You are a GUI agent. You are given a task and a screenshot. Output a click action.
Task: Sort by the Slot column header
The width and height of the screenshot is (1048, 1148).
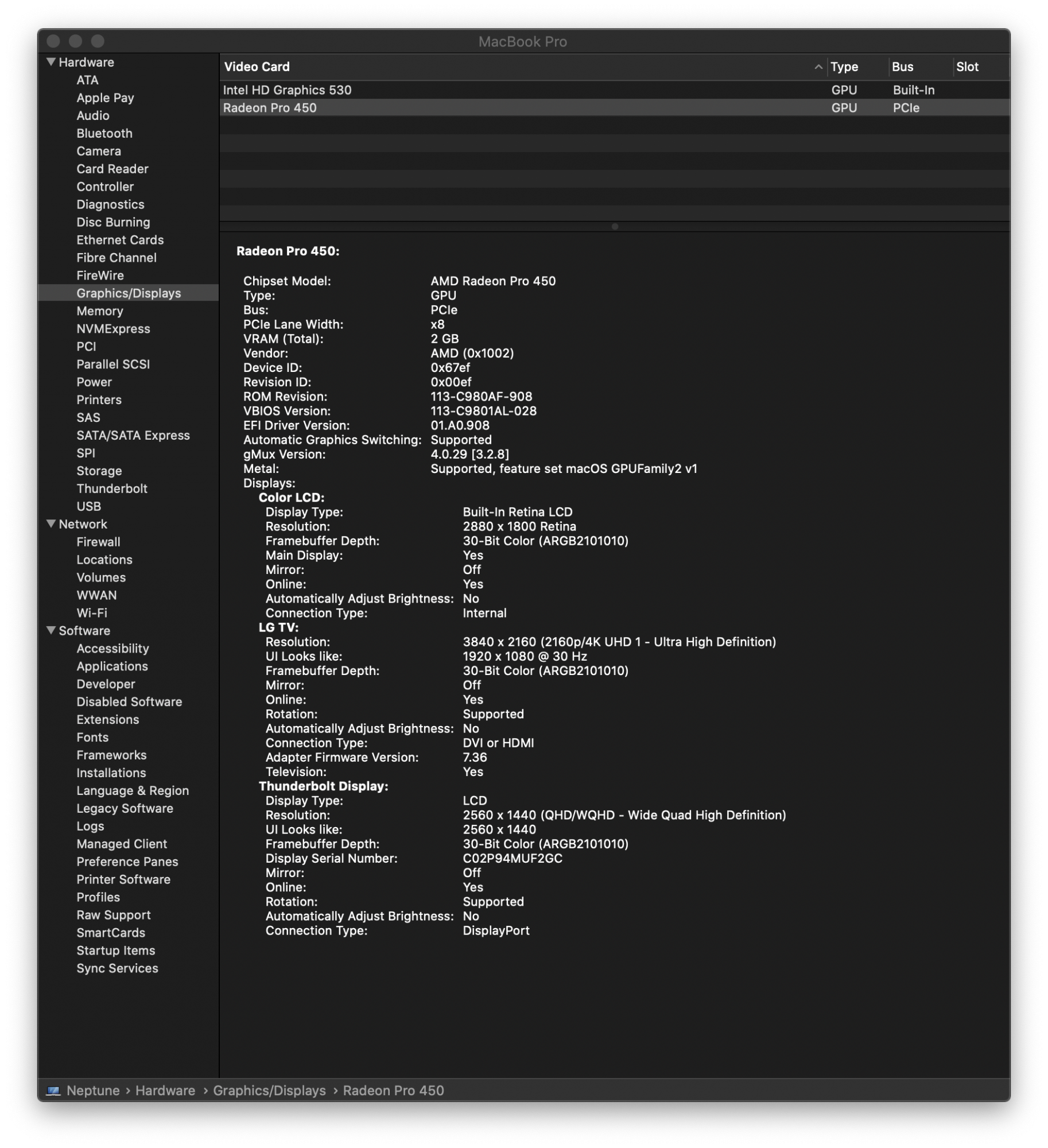click(980, 67)
